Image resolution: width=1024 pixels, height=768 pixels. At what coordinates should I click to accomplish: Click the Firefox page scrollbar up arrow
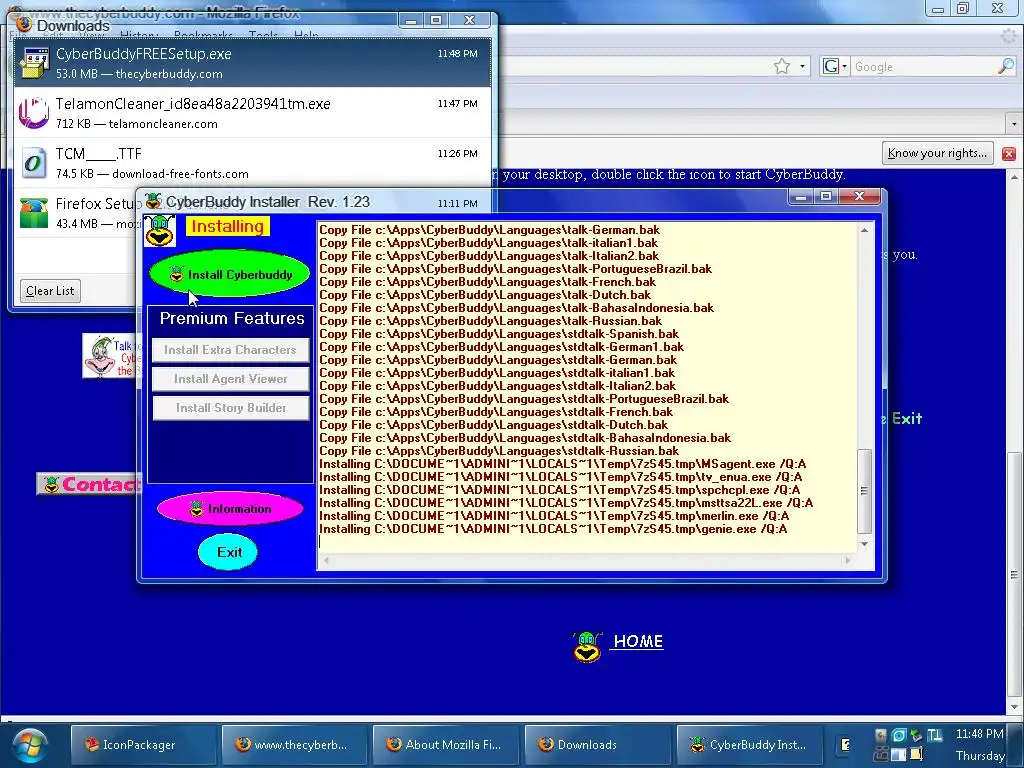tap(1014, 177)
